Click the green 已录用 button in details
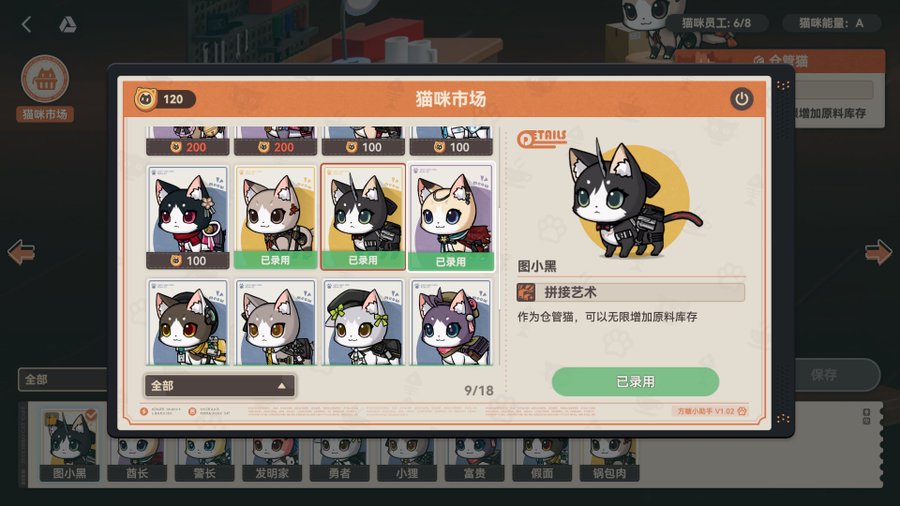The image size is (900, 506). (635, 382)
